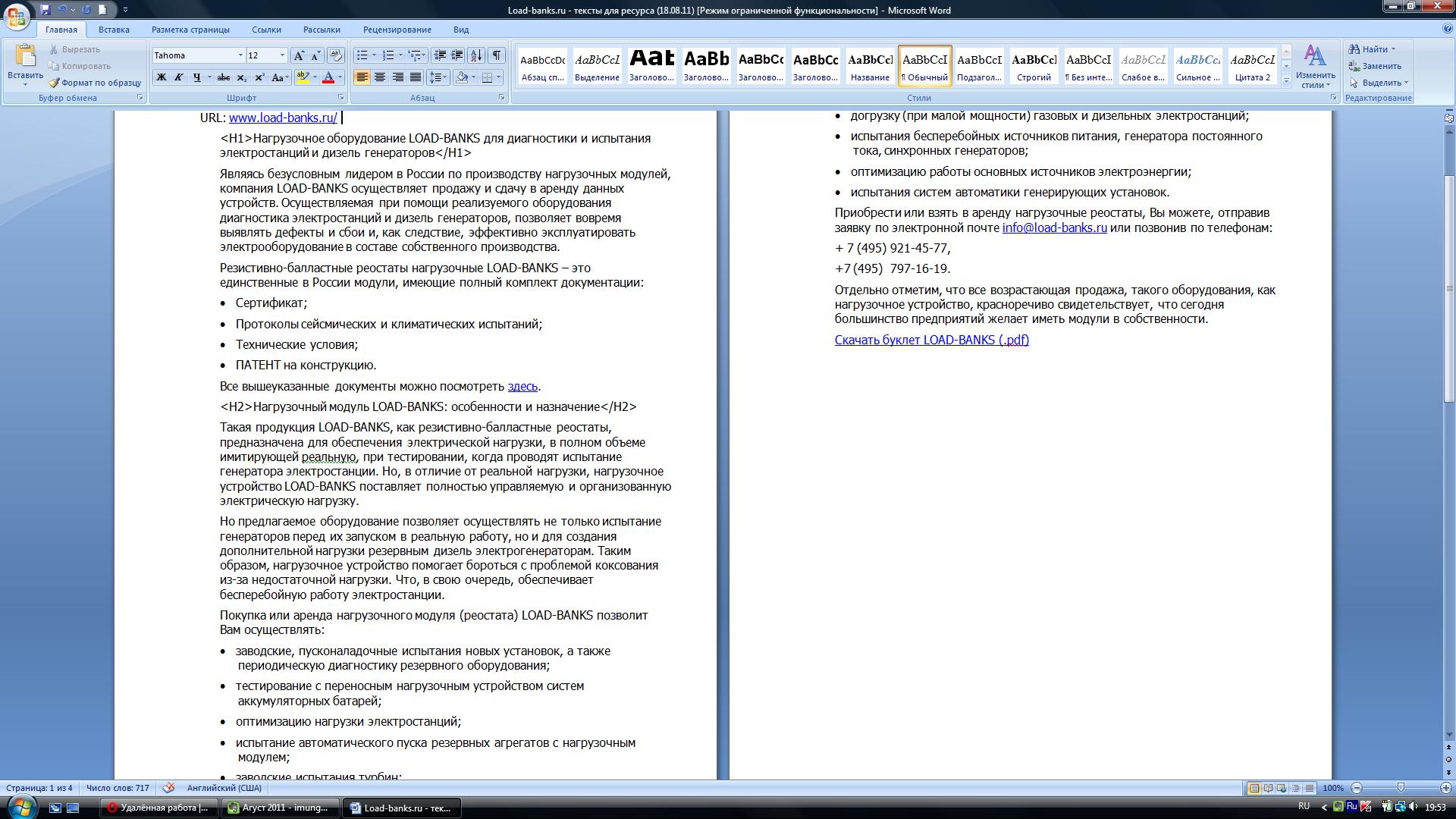1456x819 pixels.
Task: Expand the styles gallery more arrow
Action: [x=1286, y=80]
